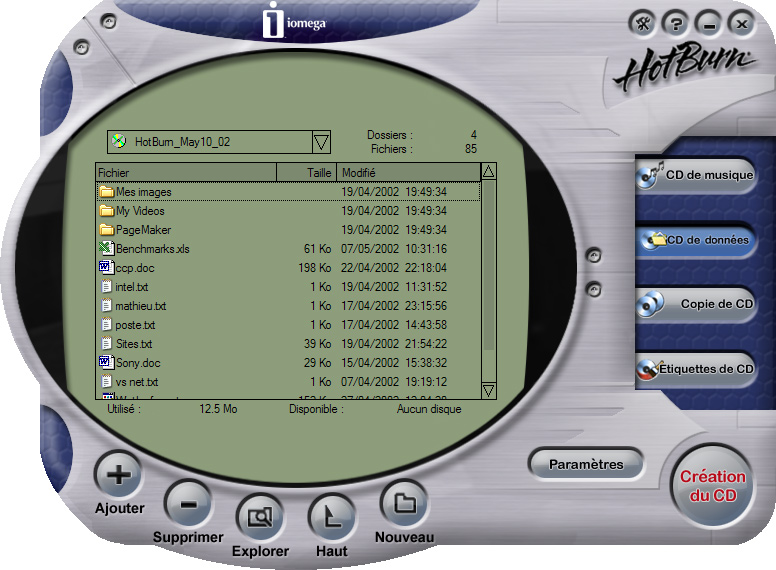
Task: Click the ccp.doc Word icon
Action: pyautogui.click(x=106, y=268)
